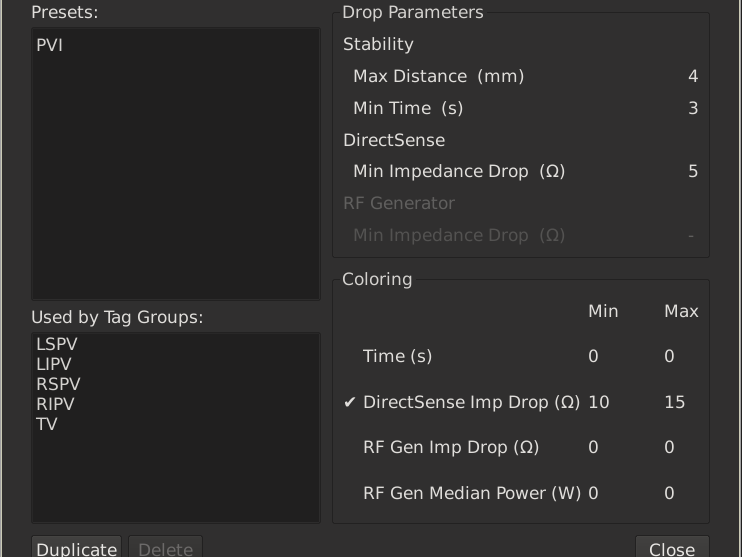Edit RF Gen Median Power Max value
742x557 pixels.
[x=670, y=493]
